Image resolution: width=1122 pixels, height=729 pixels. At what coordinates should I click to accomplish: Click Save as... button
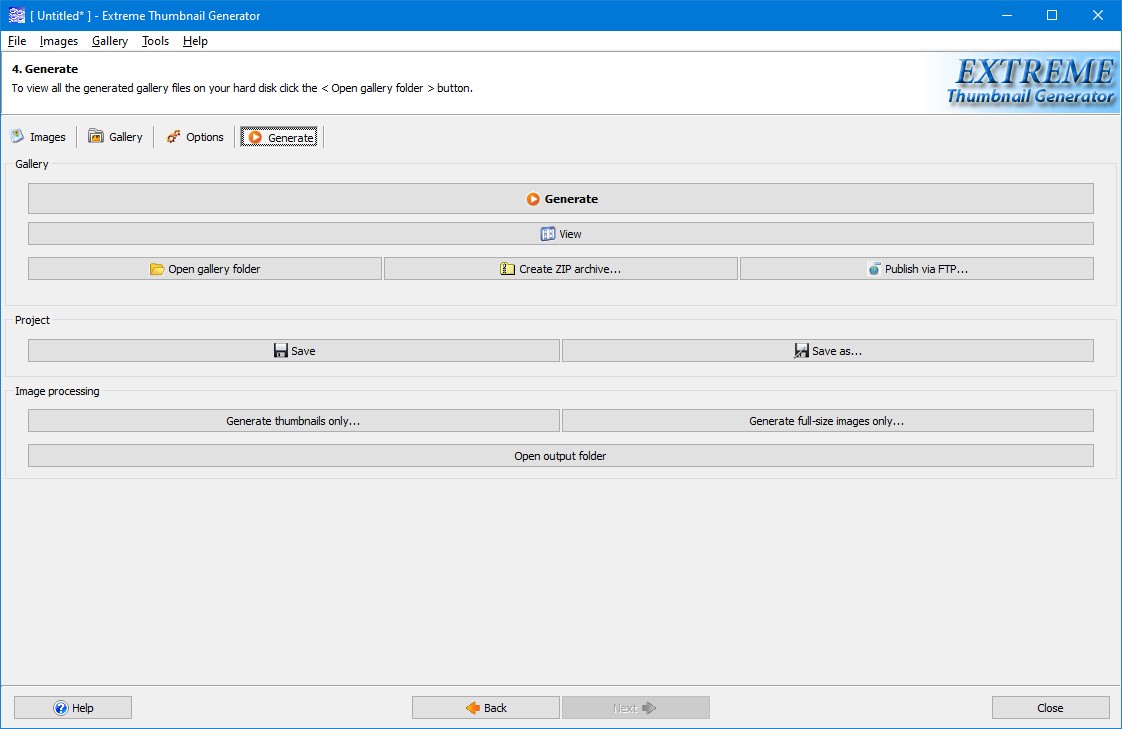tap(828, 351)
